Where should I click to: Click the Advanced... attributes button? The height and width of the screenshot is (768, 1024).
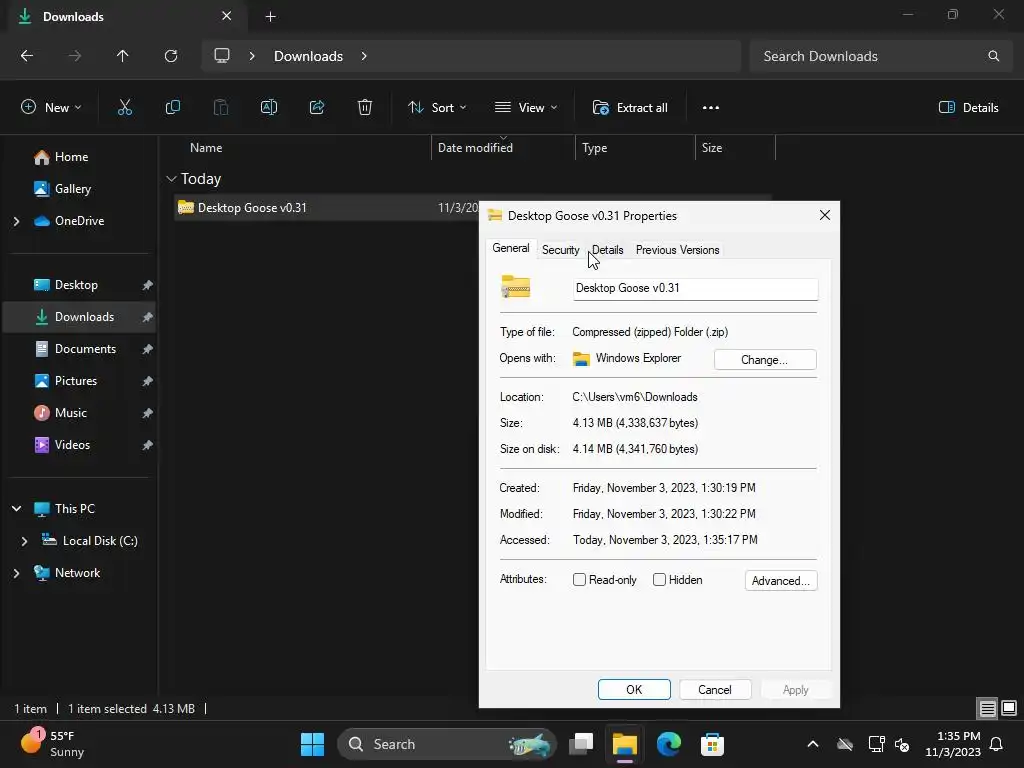(x=780, y=581)
